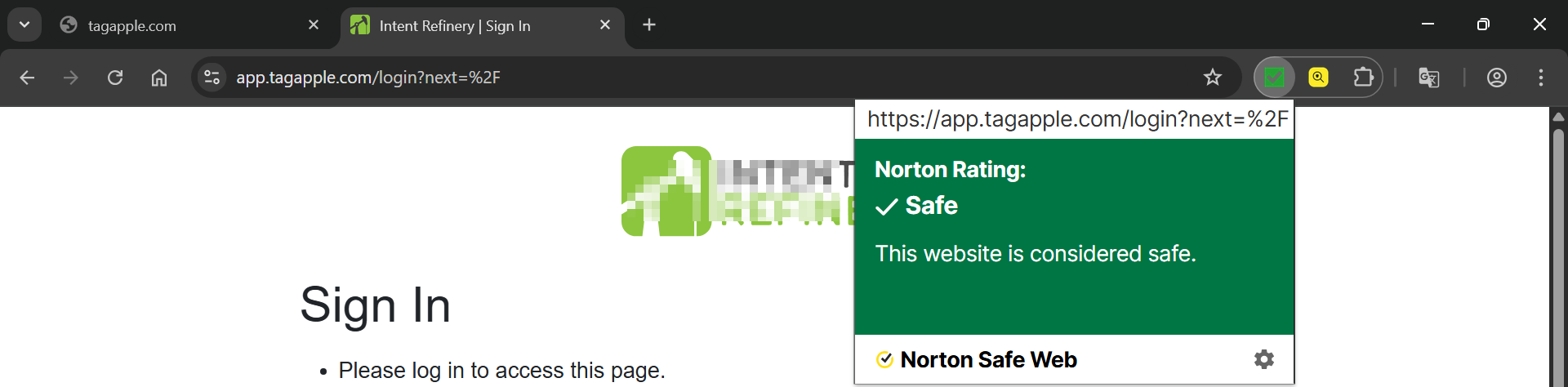Focus the address bar URL field

653,78
